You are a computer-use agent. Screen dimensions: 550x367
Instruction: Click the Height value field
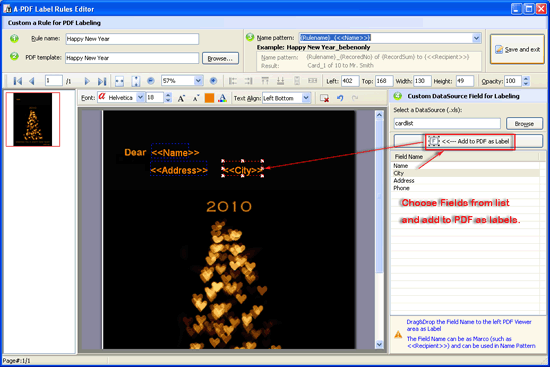click(x=465, y=81)
